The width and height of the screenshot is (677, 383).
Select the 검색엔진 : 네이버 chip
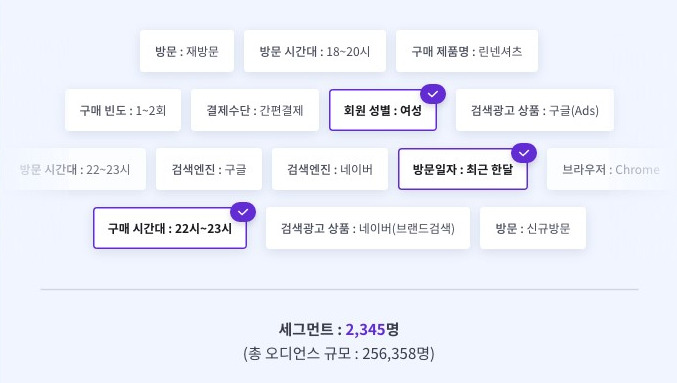tap(330, 169)
